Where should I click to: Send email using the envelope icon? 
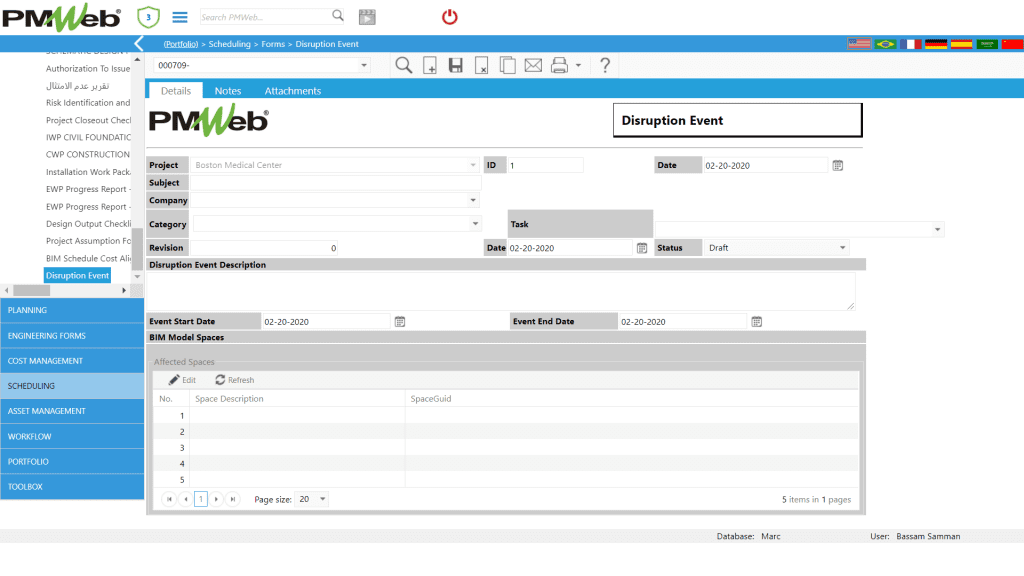pyautogui.click(x=533, y=65)
